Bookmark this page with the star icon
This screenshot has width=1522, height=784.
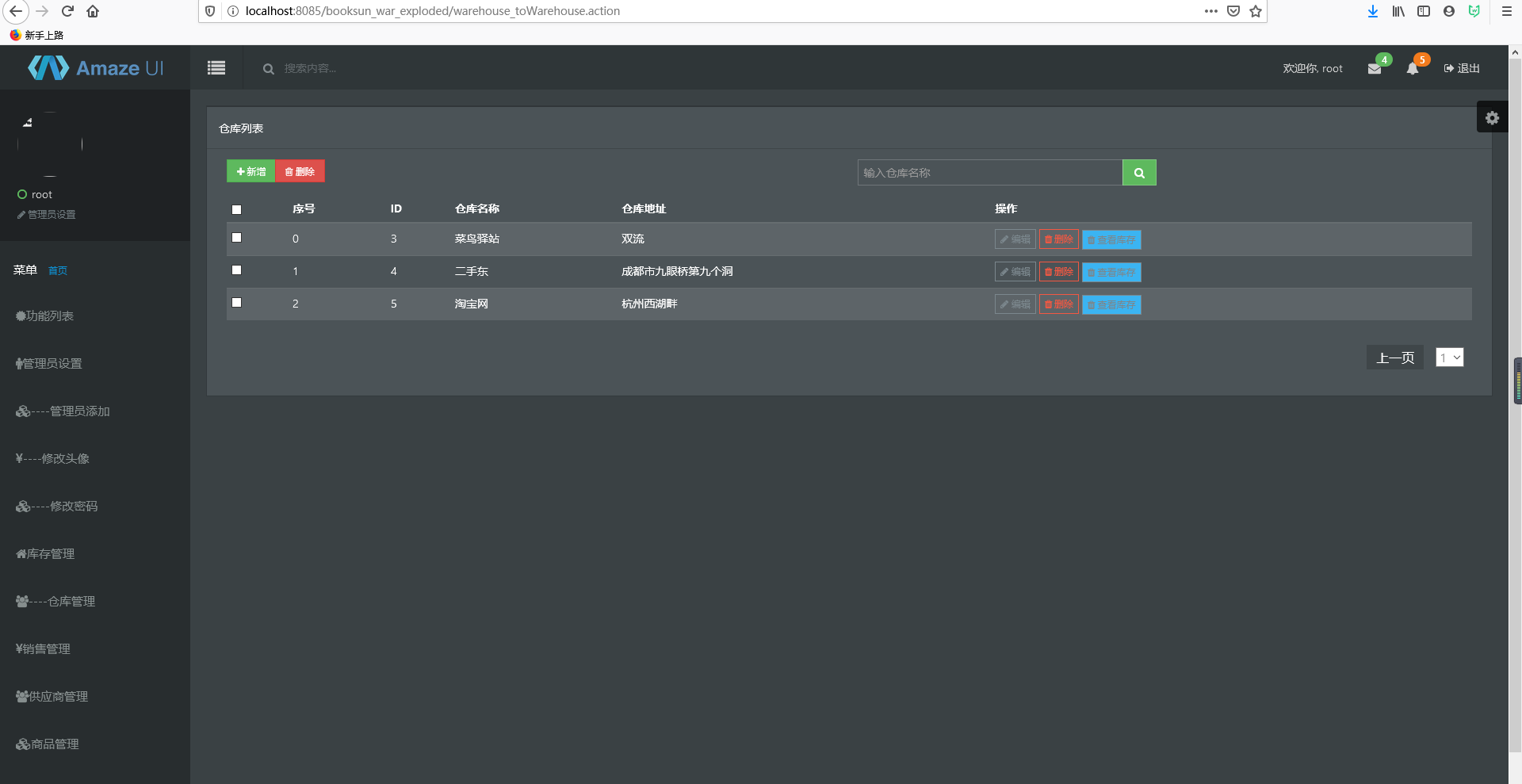pos(1256,11)
